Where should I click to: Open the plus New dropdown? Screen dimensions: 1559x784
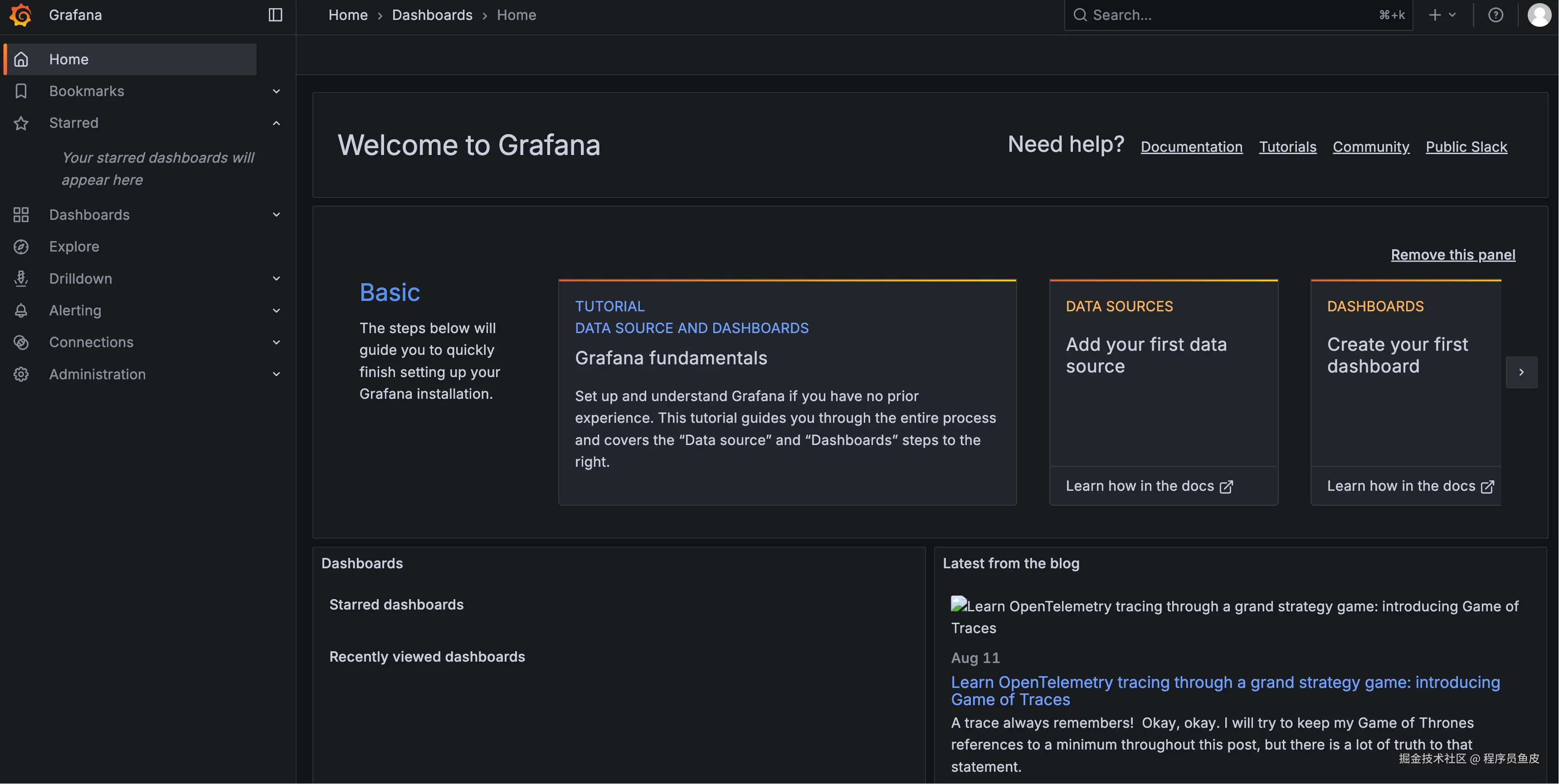pyautogui.click(x=1442, y=15)
